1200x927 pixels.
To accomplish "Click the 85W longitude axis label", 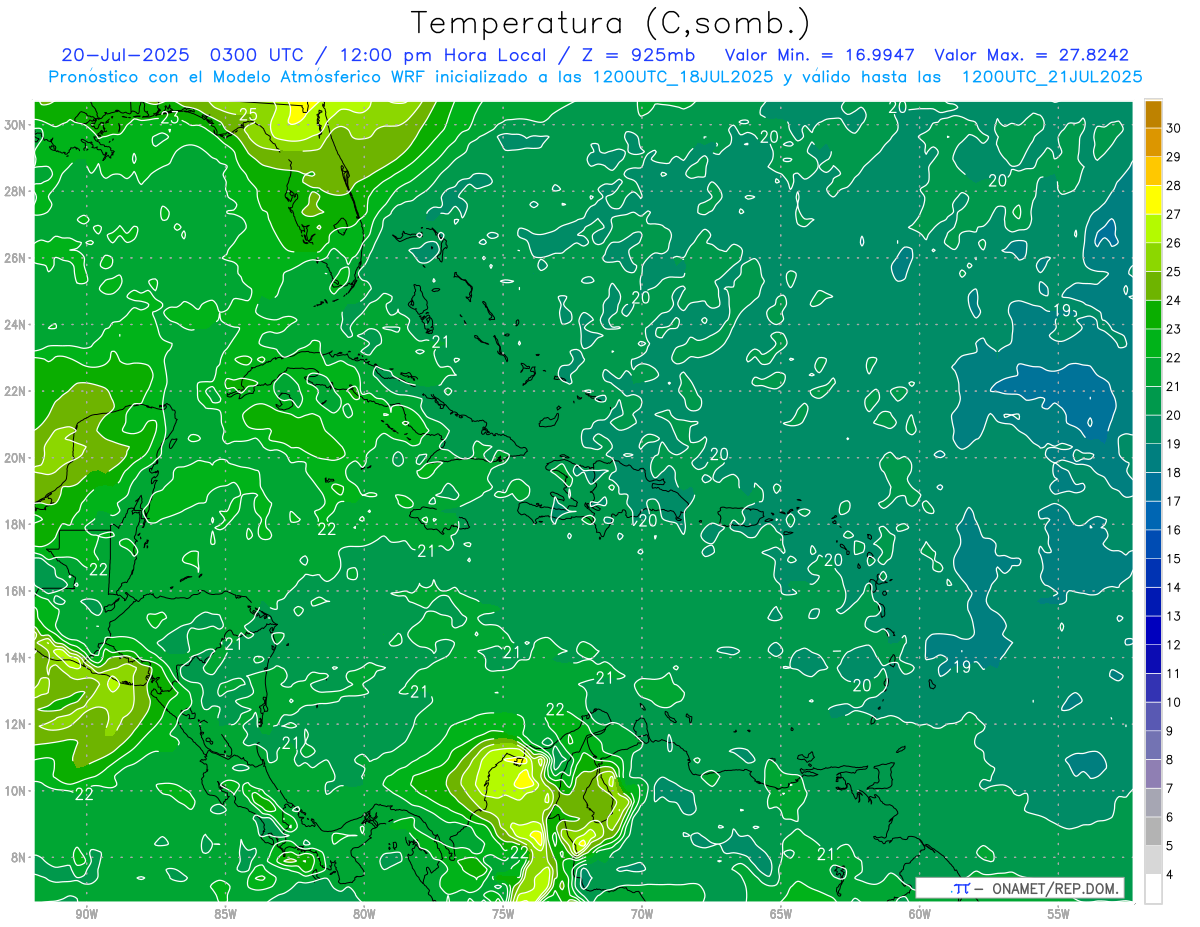I will [225, 915].
